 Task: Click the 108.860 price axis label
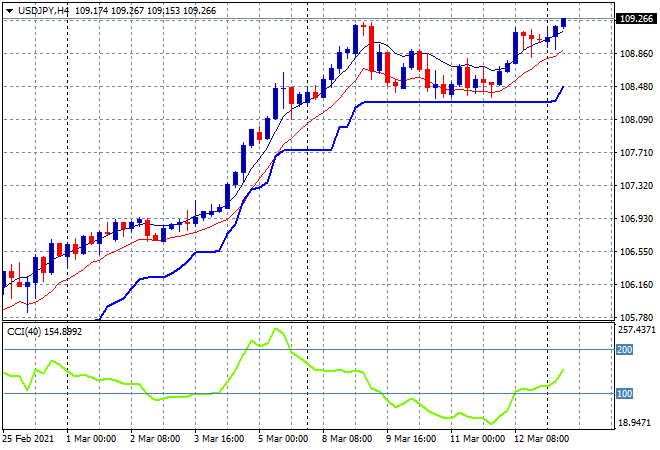636,54
